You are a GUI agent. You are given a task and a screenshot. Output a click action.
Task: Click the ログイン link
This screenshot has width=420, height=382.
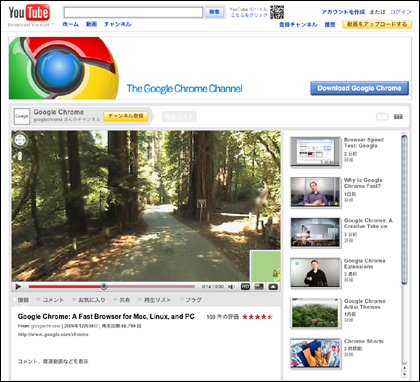(x=401, y=12)
